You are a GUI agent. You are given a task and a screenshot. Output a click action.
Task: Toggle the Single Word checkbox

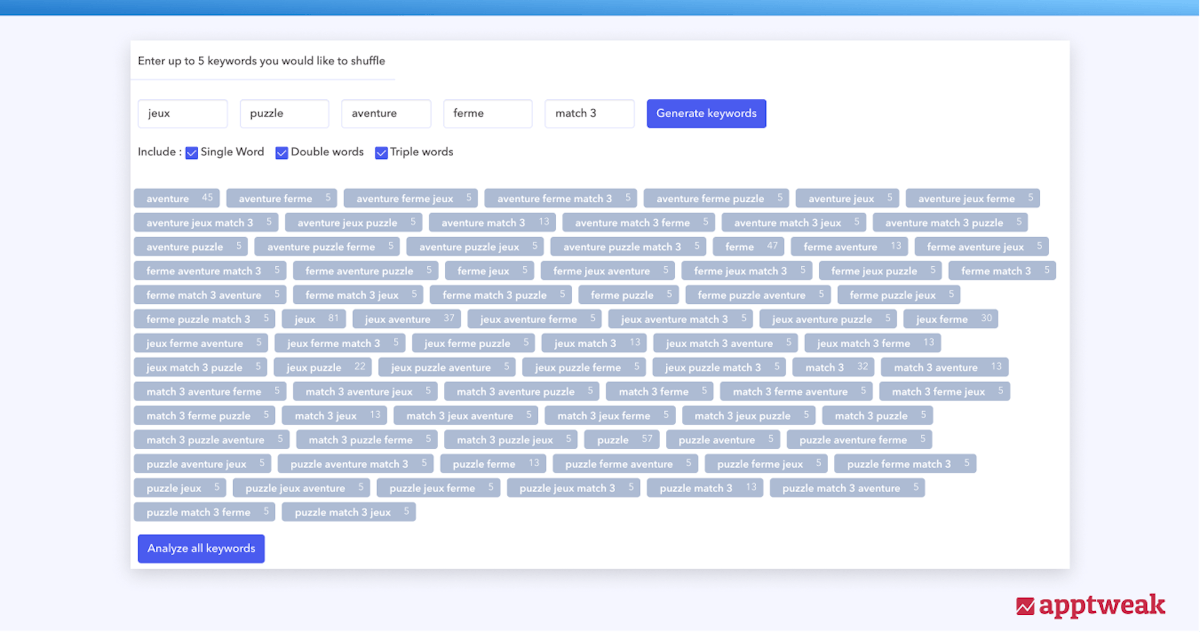point(192,153)
